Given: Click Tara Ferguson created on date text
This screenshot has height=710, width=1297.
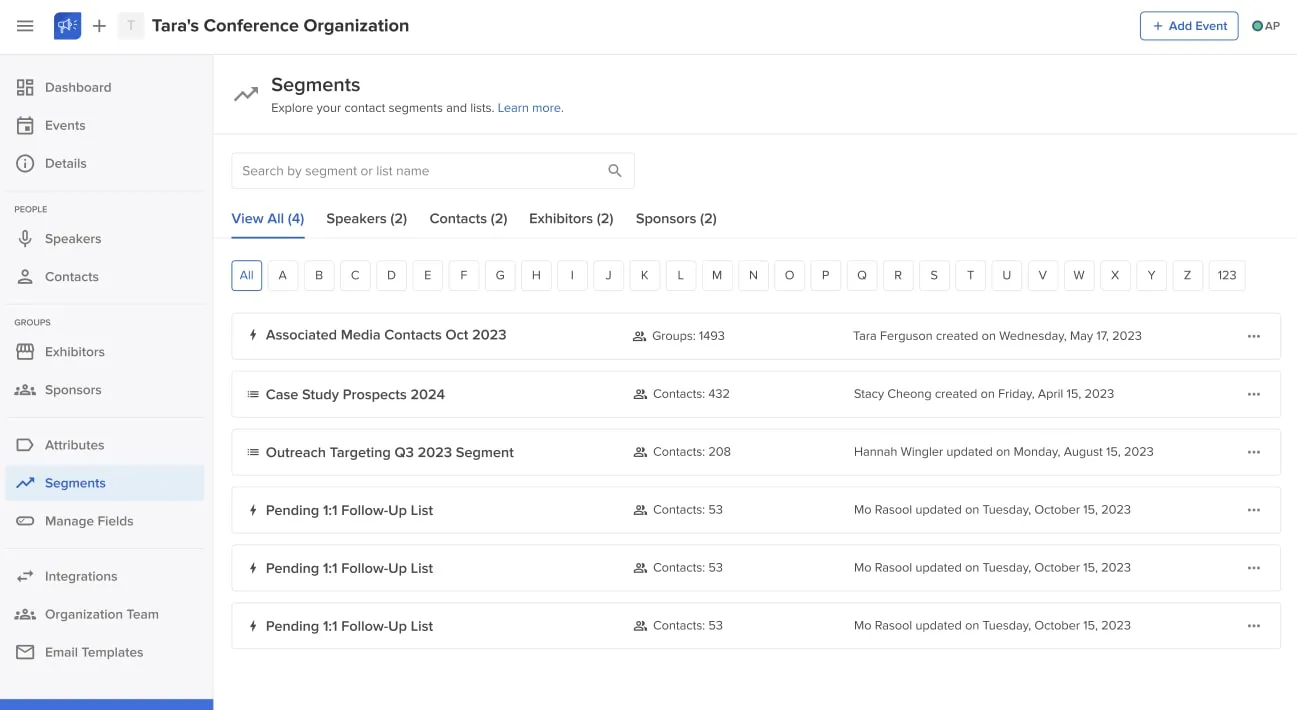Looking at the screenshot, I should click(x=997, y=336).
